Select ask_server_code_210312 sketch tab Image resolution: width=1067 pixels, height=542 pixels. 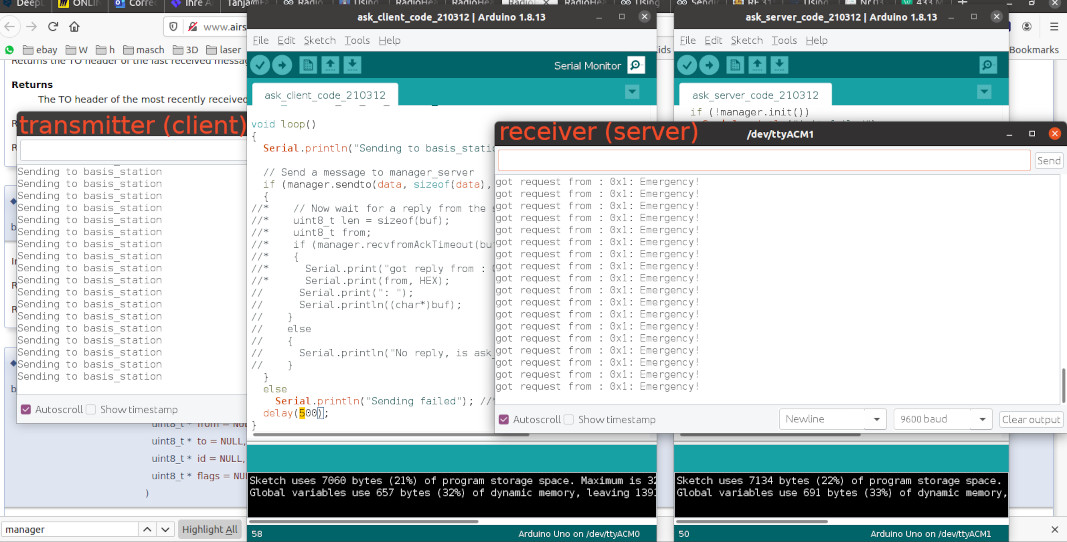755,95
